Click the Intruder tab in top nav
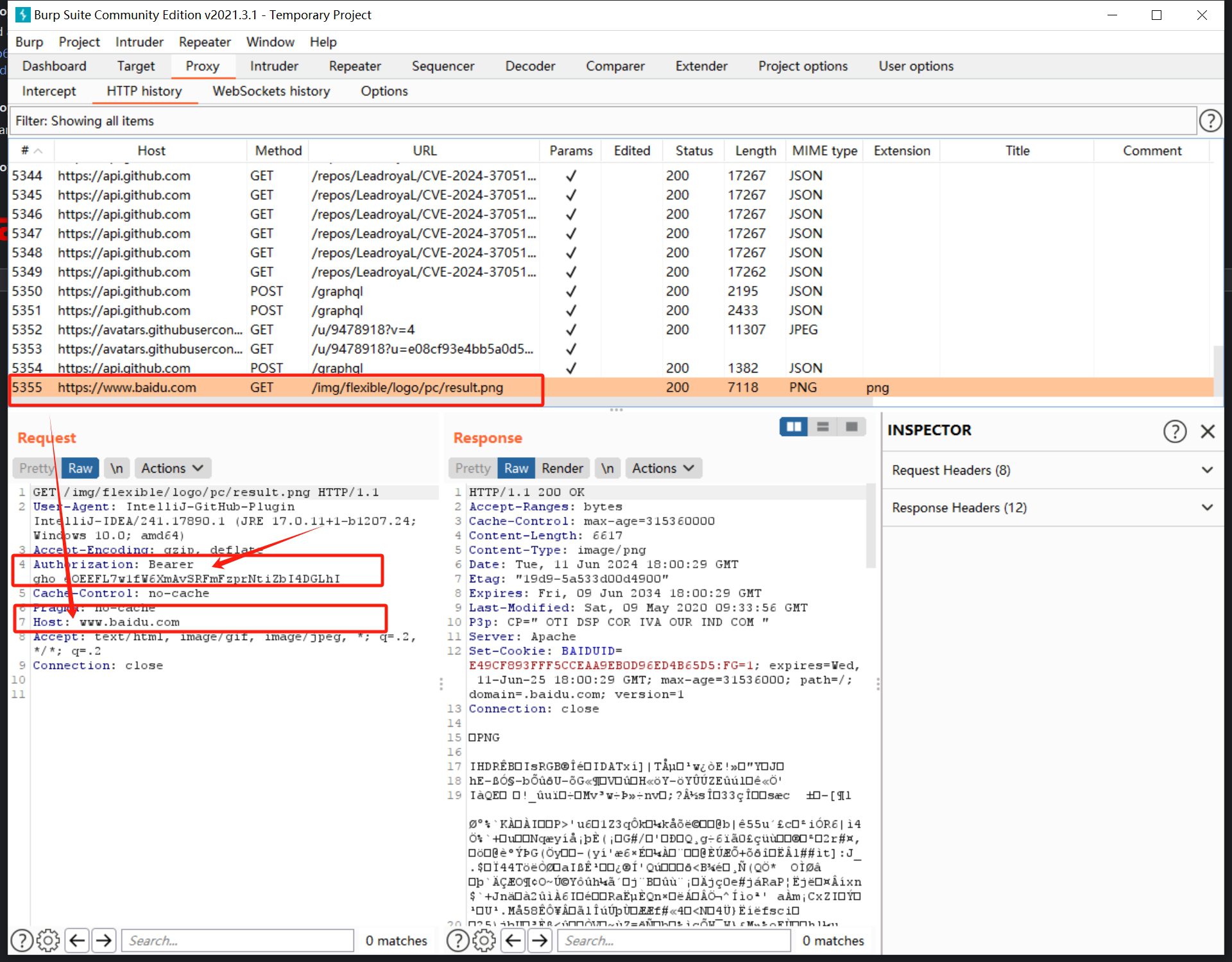 click(273, 65)
